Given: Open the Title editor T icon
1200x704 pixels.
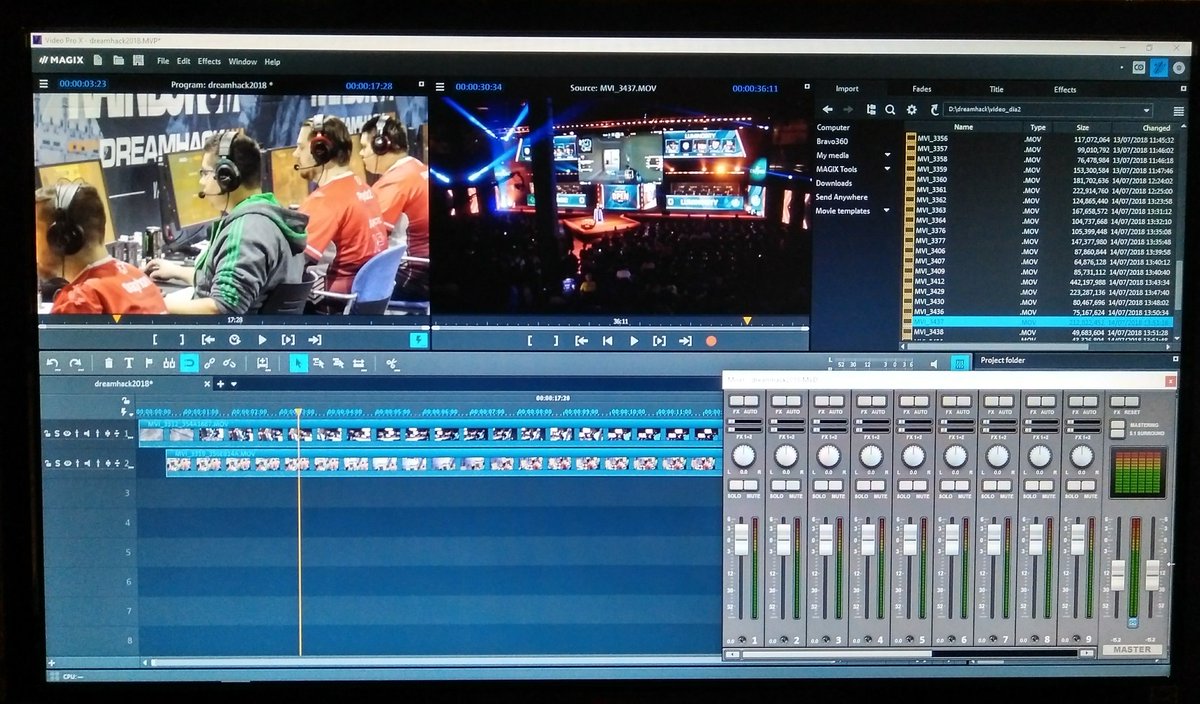Looking at the screenshot, I should coord(129,364).
